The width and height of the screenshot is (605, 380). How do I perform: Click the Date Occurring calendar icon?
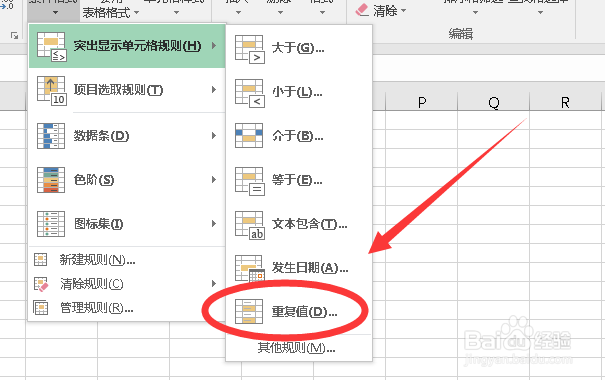(250, 269)
